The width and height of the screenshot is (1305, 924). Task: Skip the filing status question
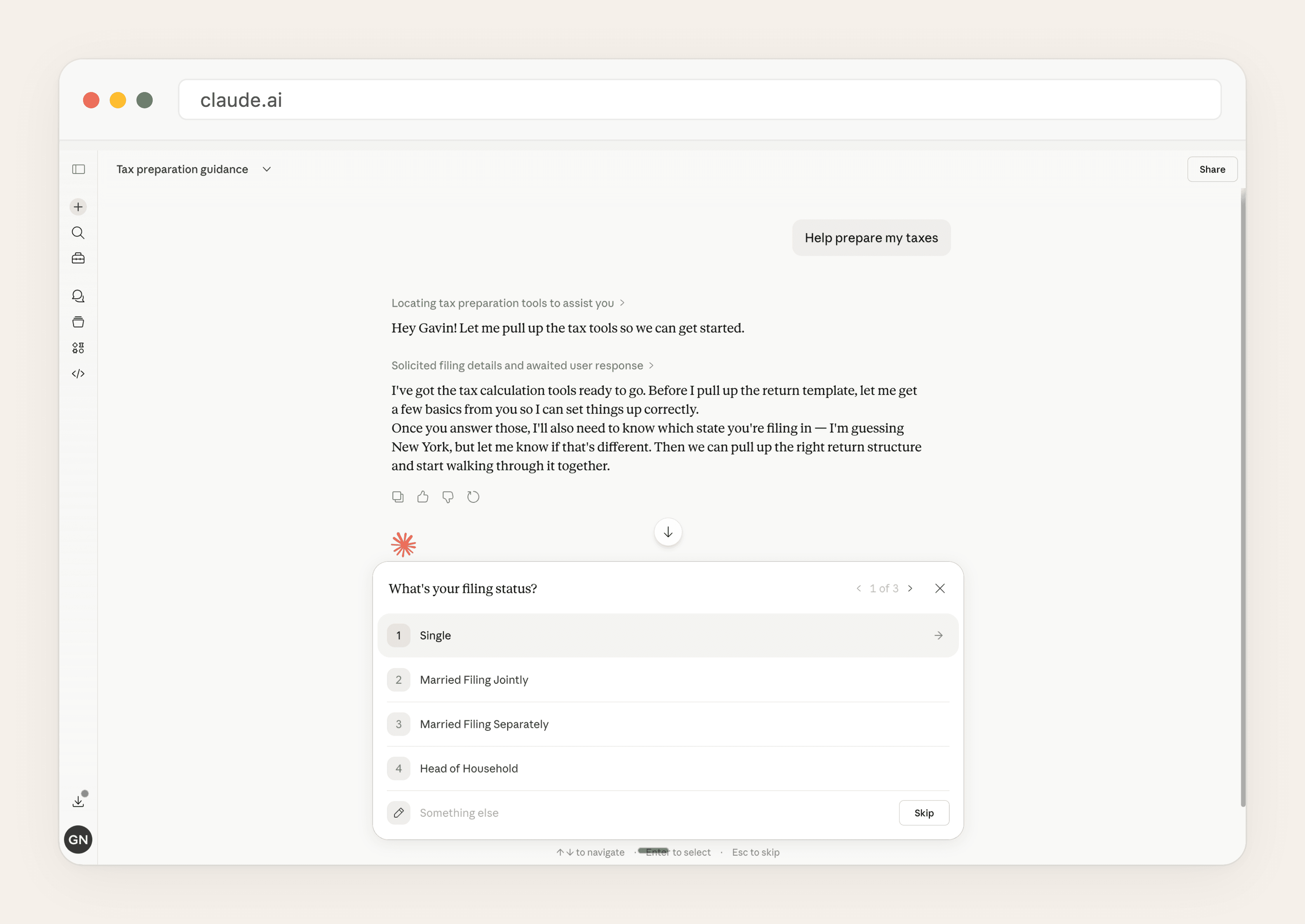[923, 813]
